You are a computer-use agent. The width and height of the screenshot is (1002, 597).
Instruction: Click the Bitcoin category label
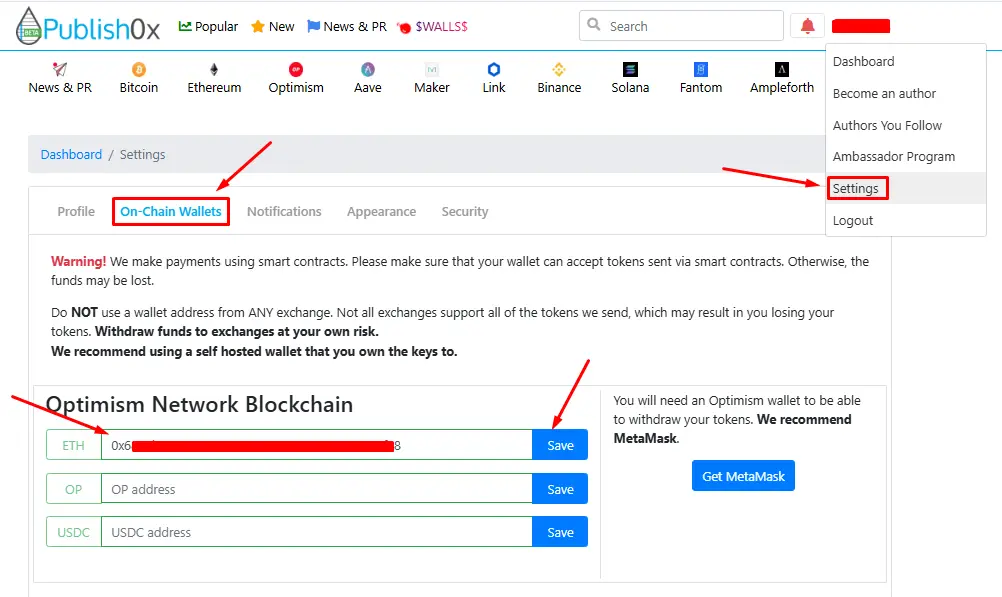pyautogui.click(x=139, y=88)
